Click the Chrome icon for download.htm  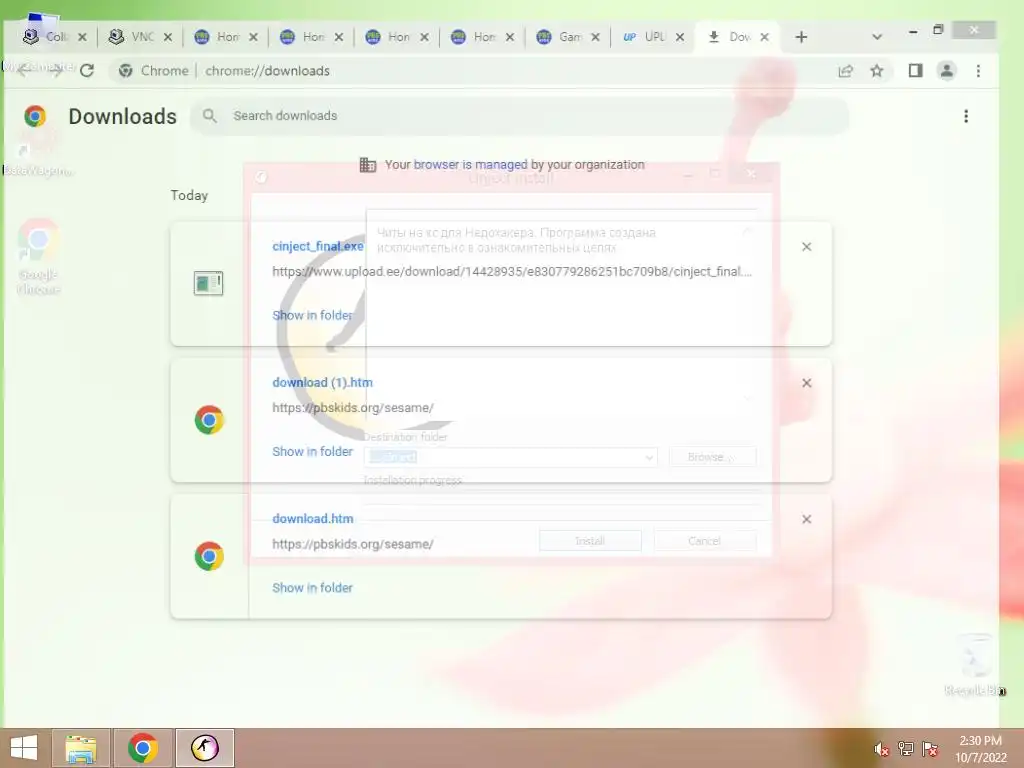[x=209, y=556]
